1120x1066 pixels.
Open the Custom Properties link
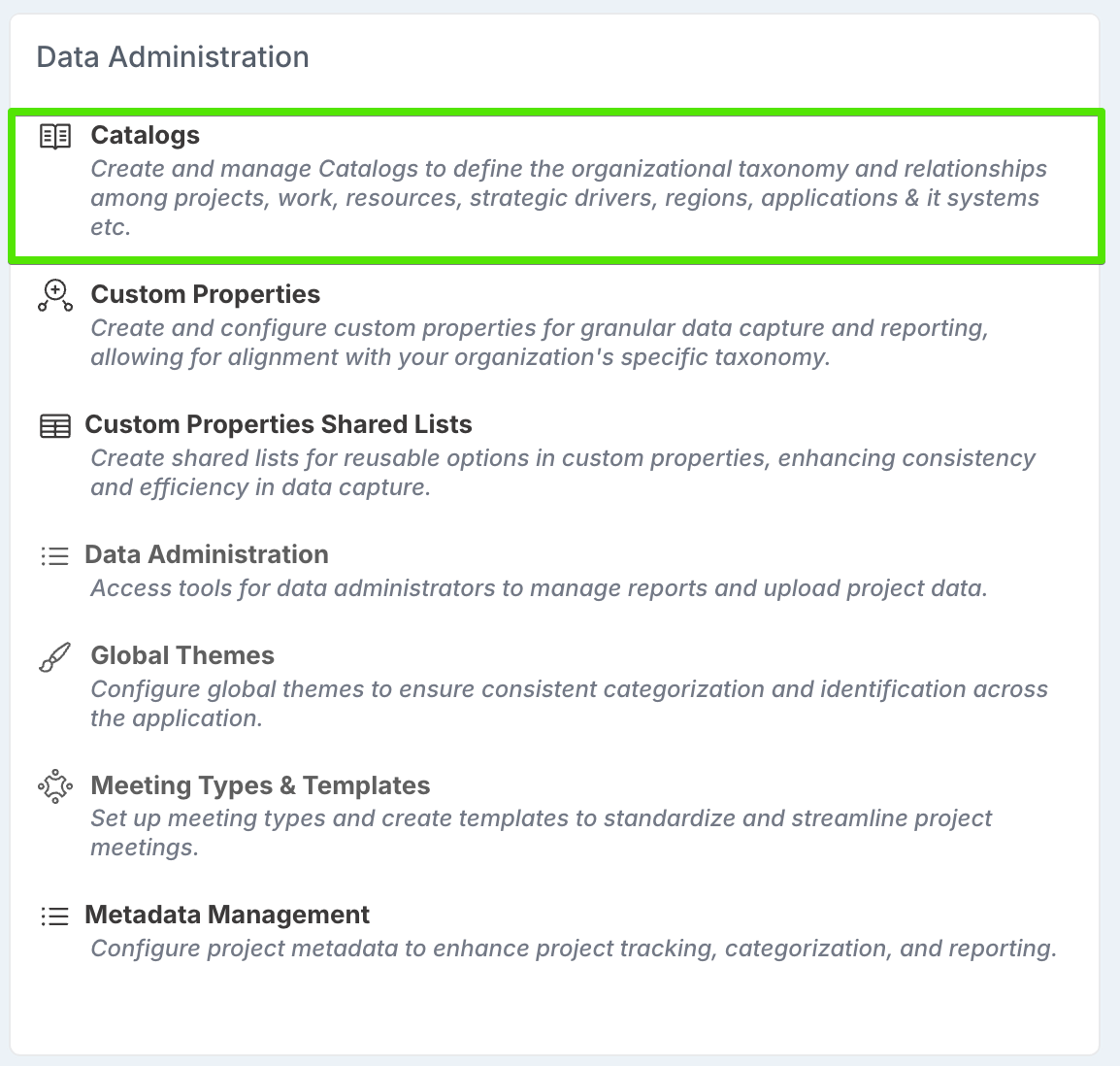pyautogui.click(x=205, y=295)
